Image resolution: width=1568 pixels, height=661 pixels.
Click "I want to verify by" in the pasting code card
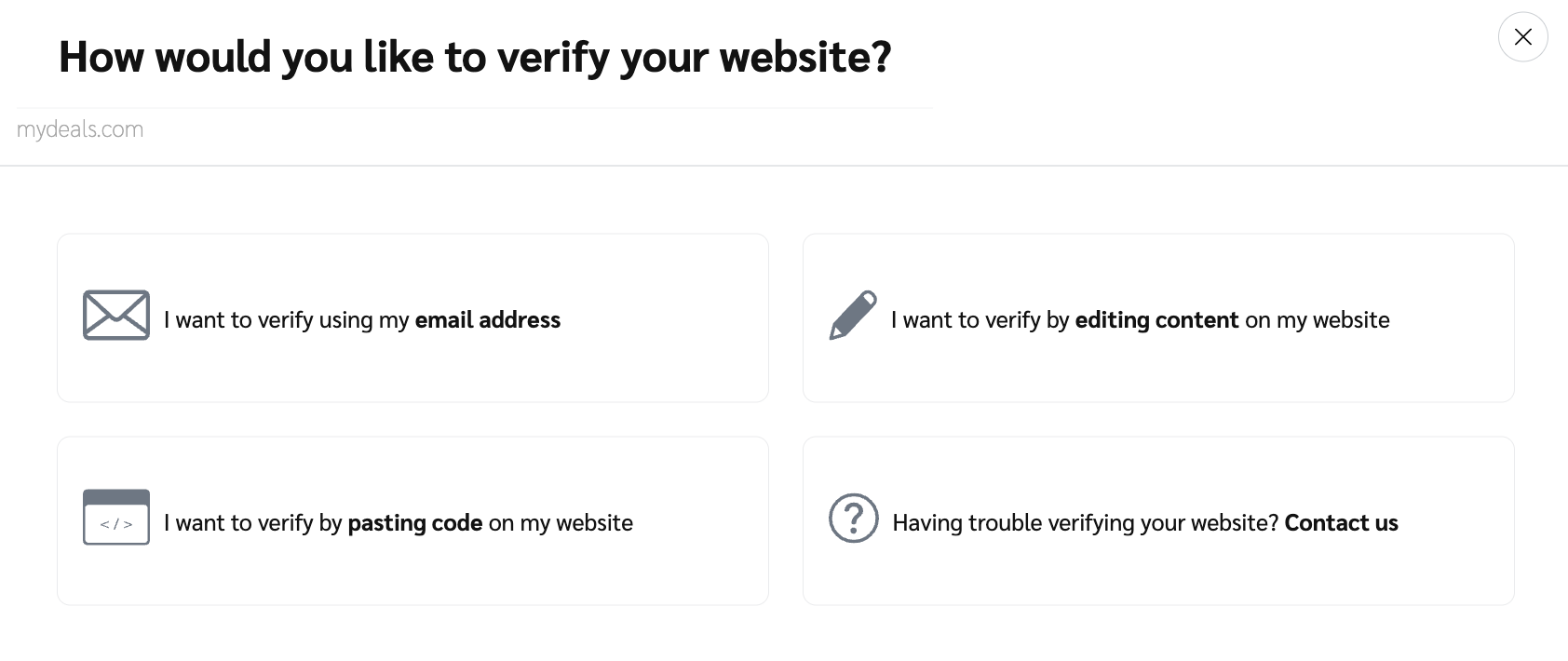pyautogui.click(x=253, y=523)
